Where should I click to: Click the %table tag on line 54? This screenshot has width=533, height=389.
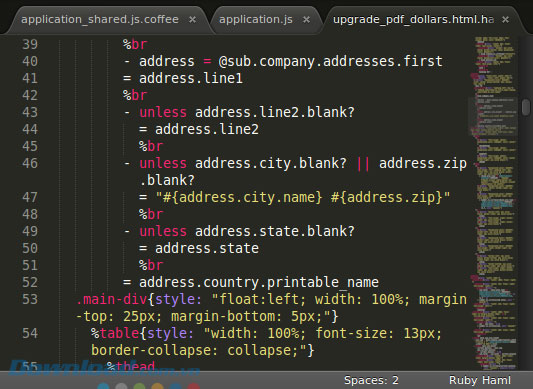tap(115, 333)
